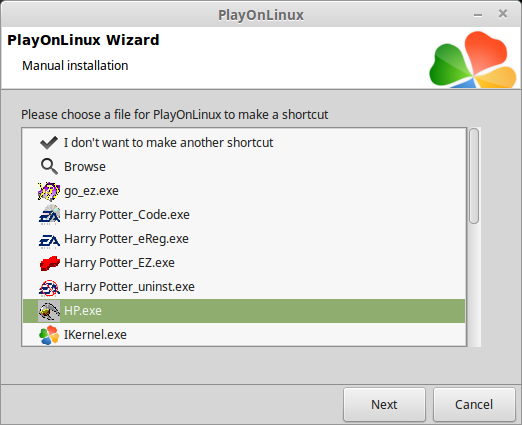Click the EA icon beside Harry Potter_Code.exe
This screenshot has width=522, height=425.
pyautogui.click(x=49, y=215)
